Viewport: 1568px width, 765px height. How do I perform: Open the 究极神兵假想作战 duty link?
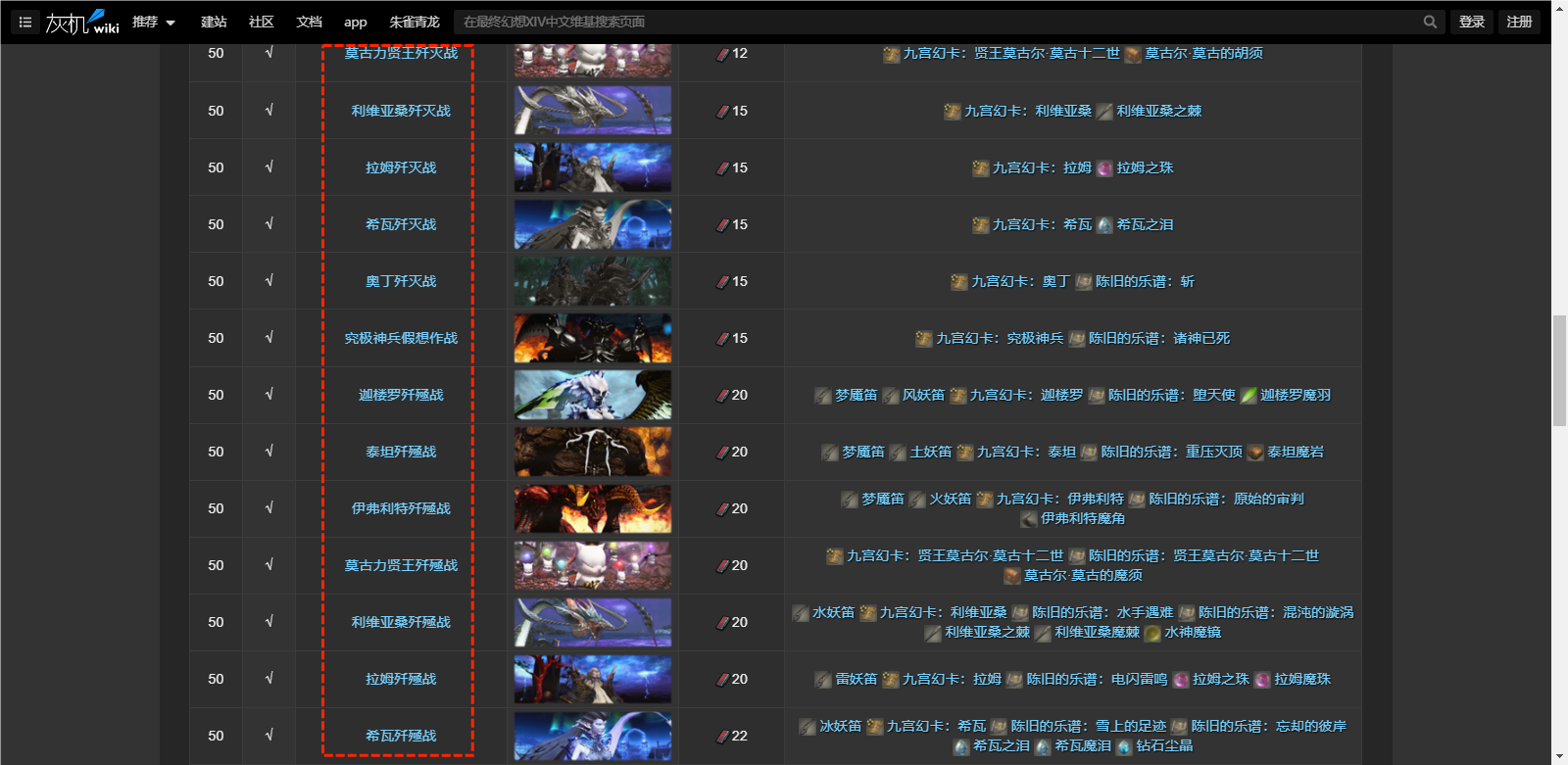tap(401, 339)
